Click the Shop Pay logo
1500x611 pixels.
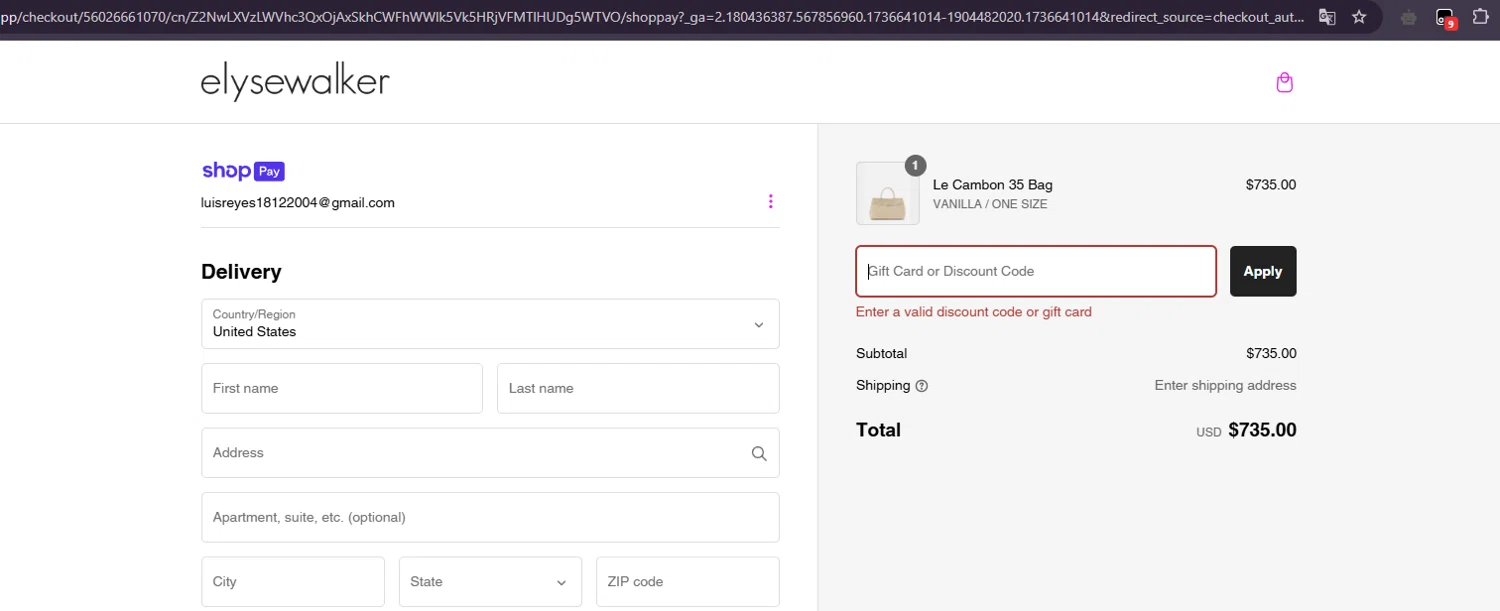243,171
